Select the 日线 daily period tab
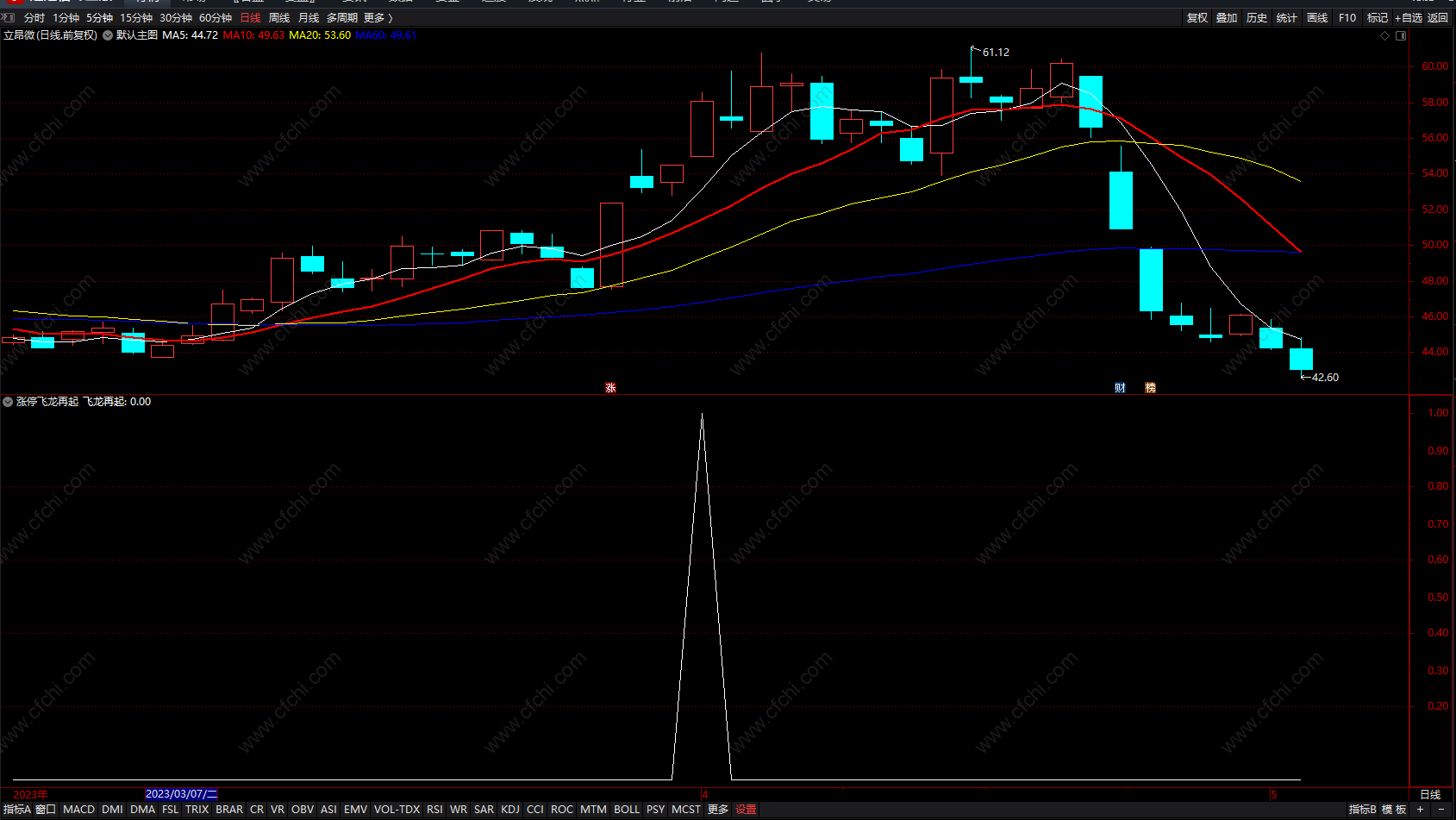This screenshot has height=820, width=1456. pos(250,18)
